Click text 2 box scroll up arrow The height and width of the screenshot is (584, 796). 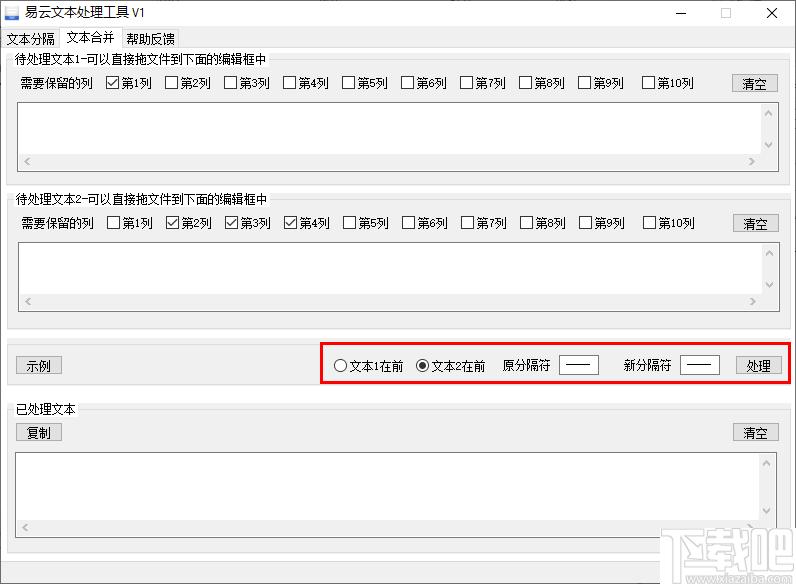(770, 253)
